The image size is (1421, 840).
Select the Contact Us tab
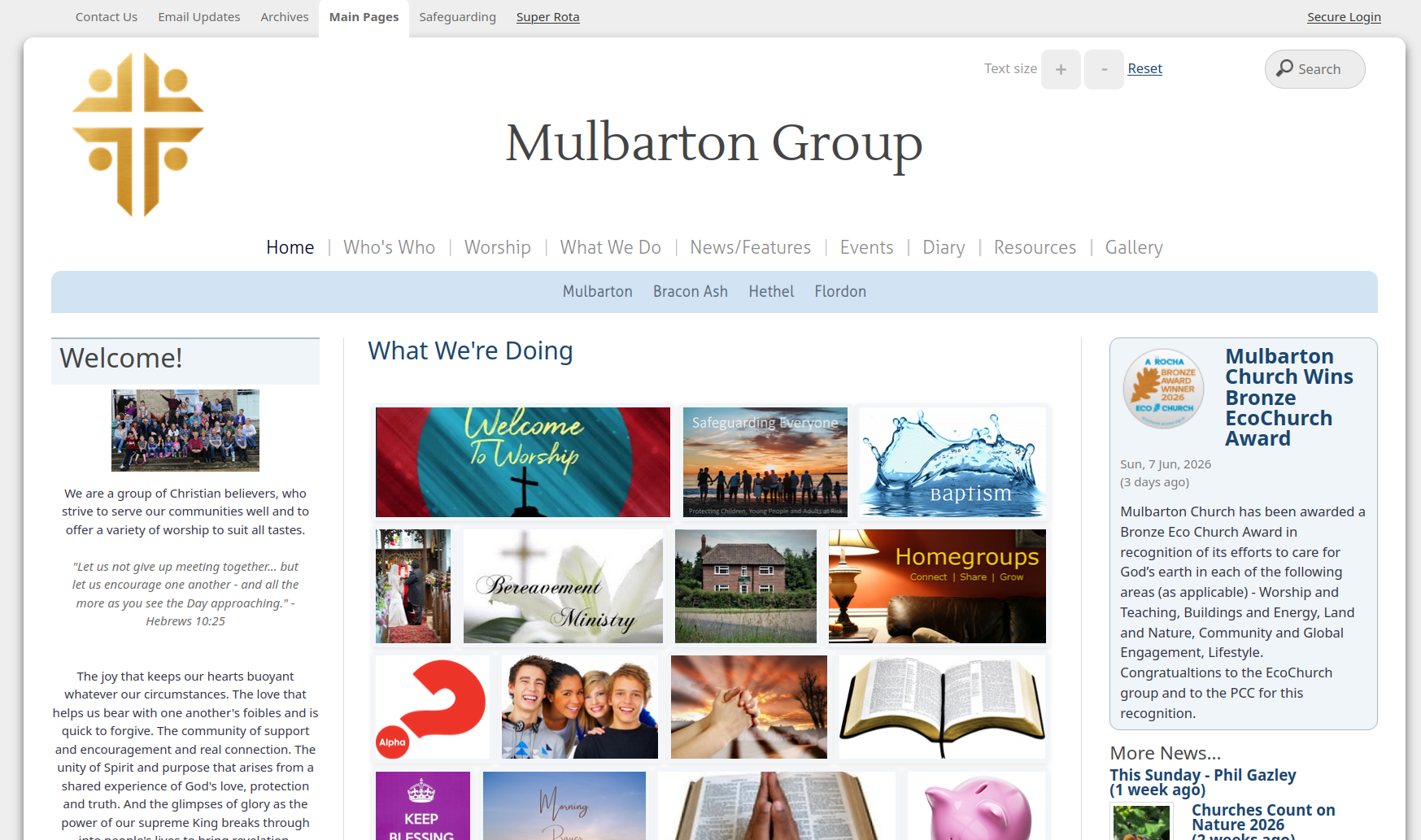click(x=107, y=17)
